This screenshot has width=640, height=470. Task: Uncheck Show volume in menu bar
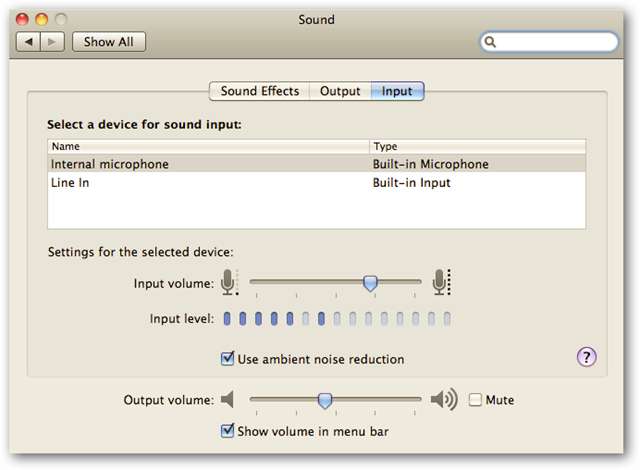[227, 431]
